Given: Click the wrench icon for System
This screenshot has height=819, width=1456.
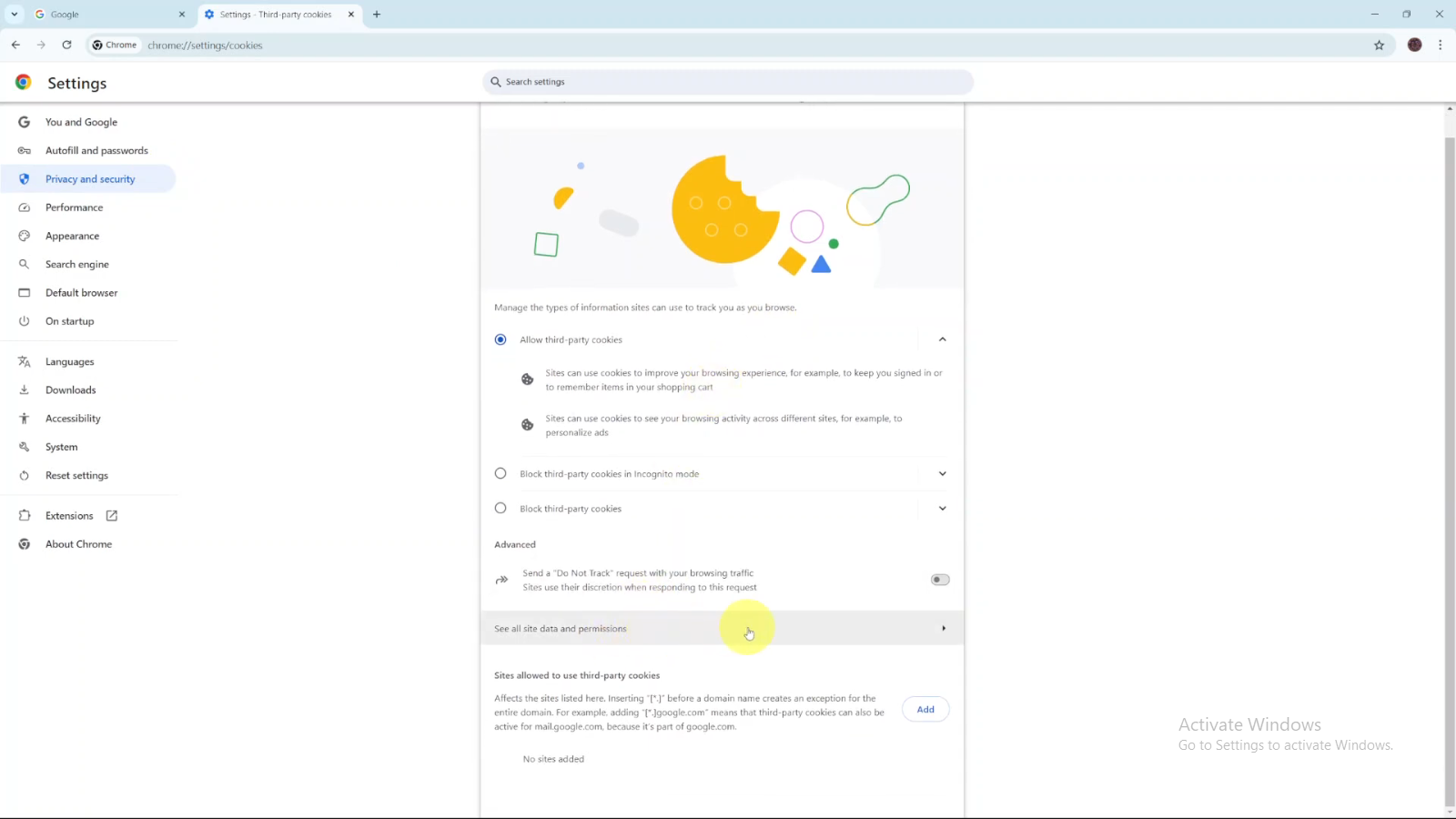Looking at the screenshot, I should coord(25,447).
